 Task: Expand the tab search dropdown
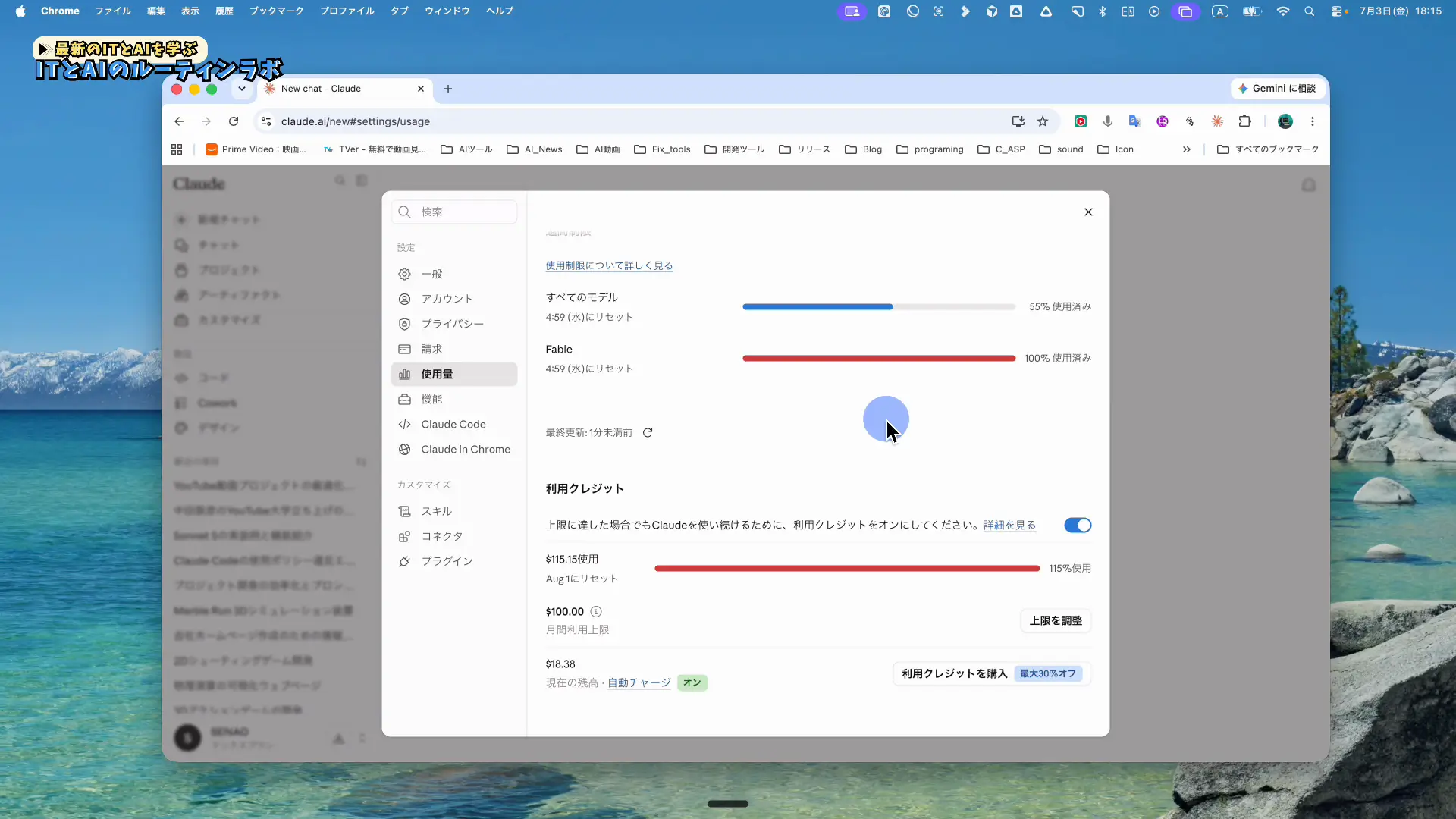click(242, 89)
